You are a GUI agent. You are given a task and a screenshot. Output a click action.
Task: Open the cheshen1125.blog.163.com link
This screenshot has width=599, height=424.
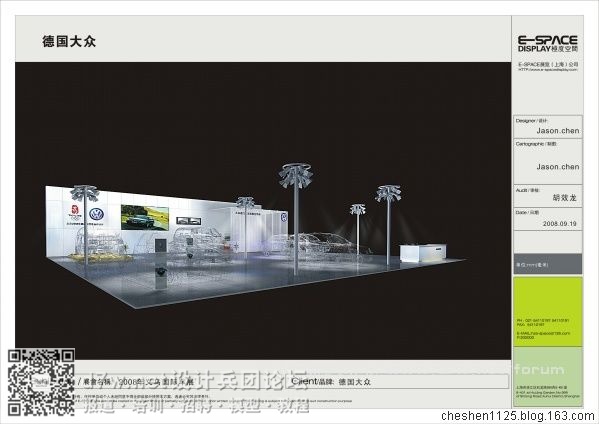518,416
